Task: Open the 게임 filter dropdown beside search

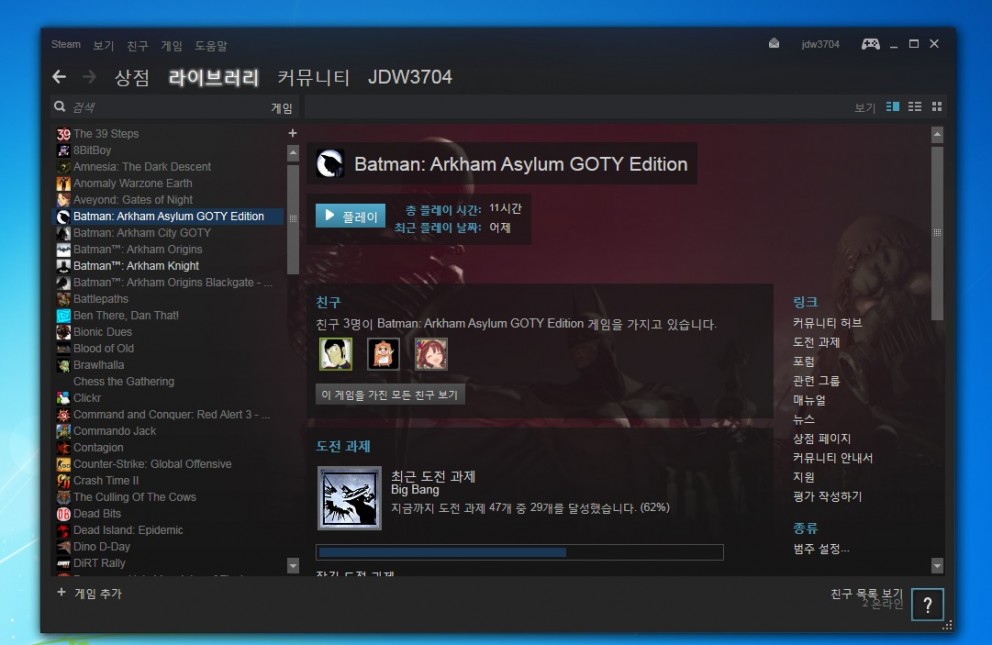Action: (x=282, y=108)
